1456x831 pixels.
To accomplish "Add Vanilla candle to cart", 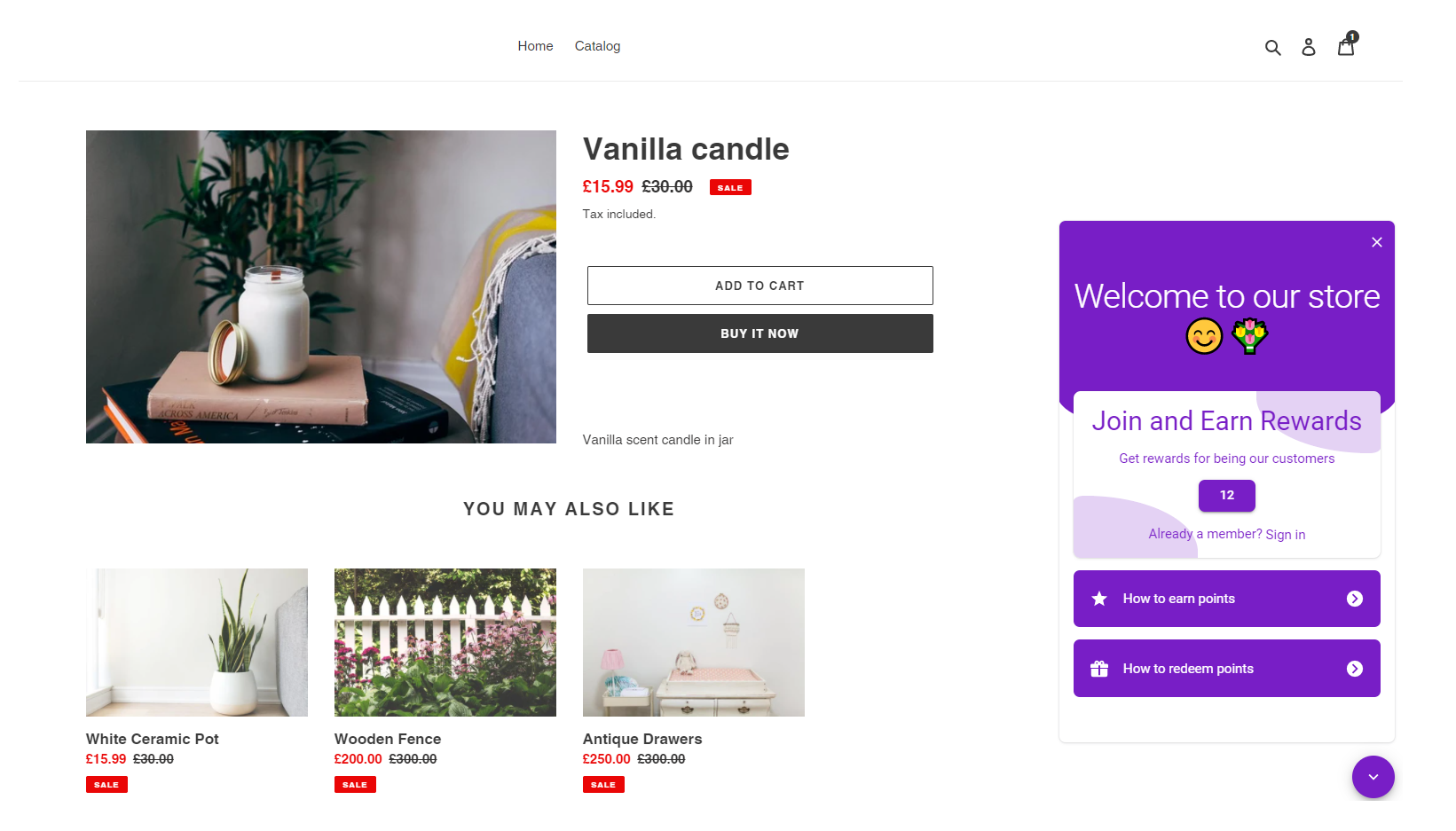I will (760, 286).
